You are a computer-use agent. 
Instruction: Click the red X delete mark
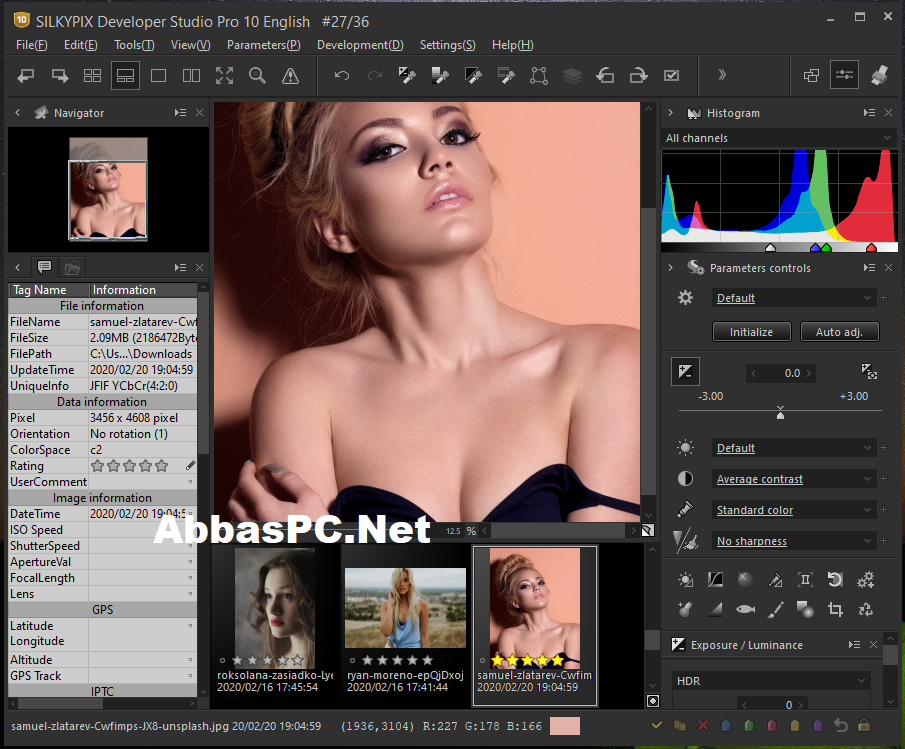702,725
